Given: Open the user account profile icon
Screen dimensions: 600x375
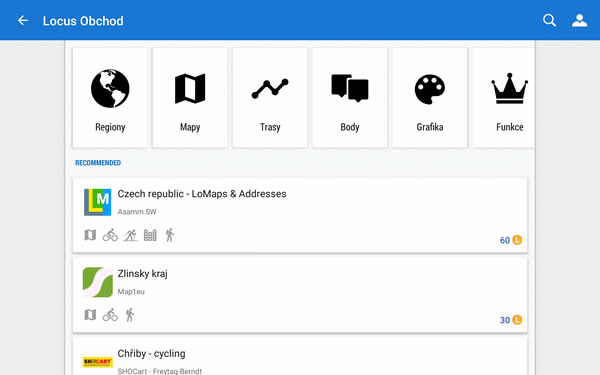Looking at the screenshot, I should click(x=579, y=20).
